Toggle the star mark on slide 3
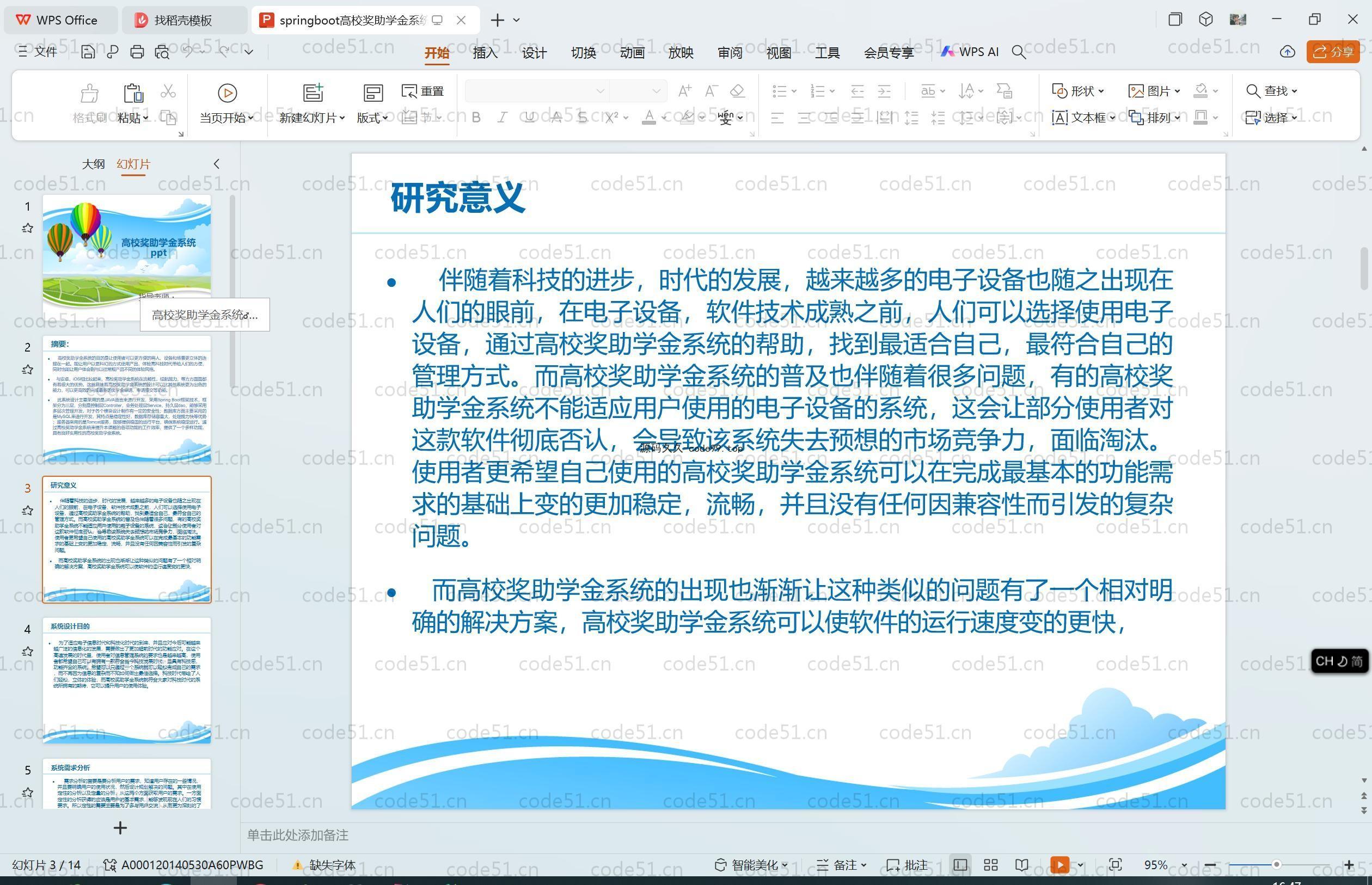The height and width of the screenshot is (885, 1372). (27, 511)
